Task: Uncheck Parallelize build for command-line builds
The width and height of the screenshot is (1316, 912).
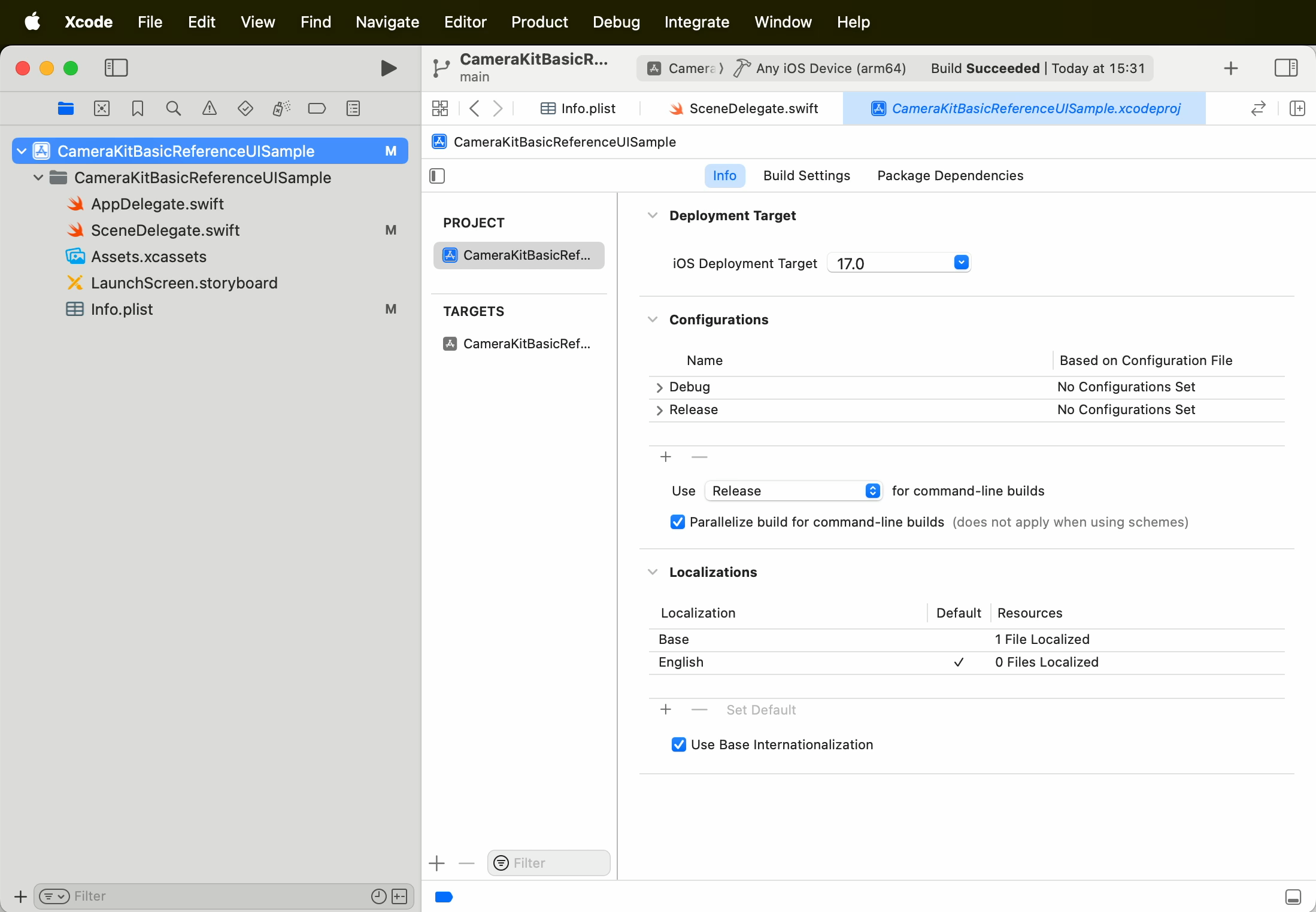Action: 677,522
